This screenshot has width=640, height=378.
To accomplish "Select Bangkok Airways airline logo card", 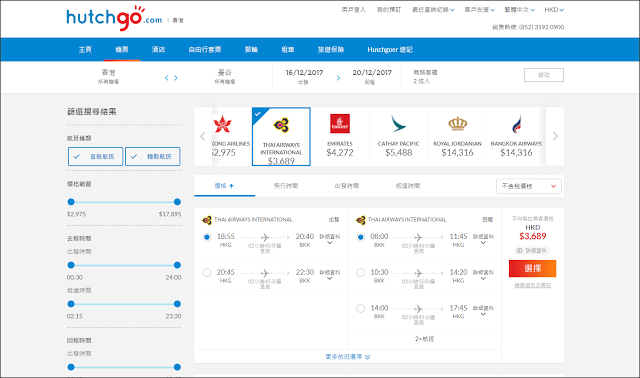I will pos(516,136).
